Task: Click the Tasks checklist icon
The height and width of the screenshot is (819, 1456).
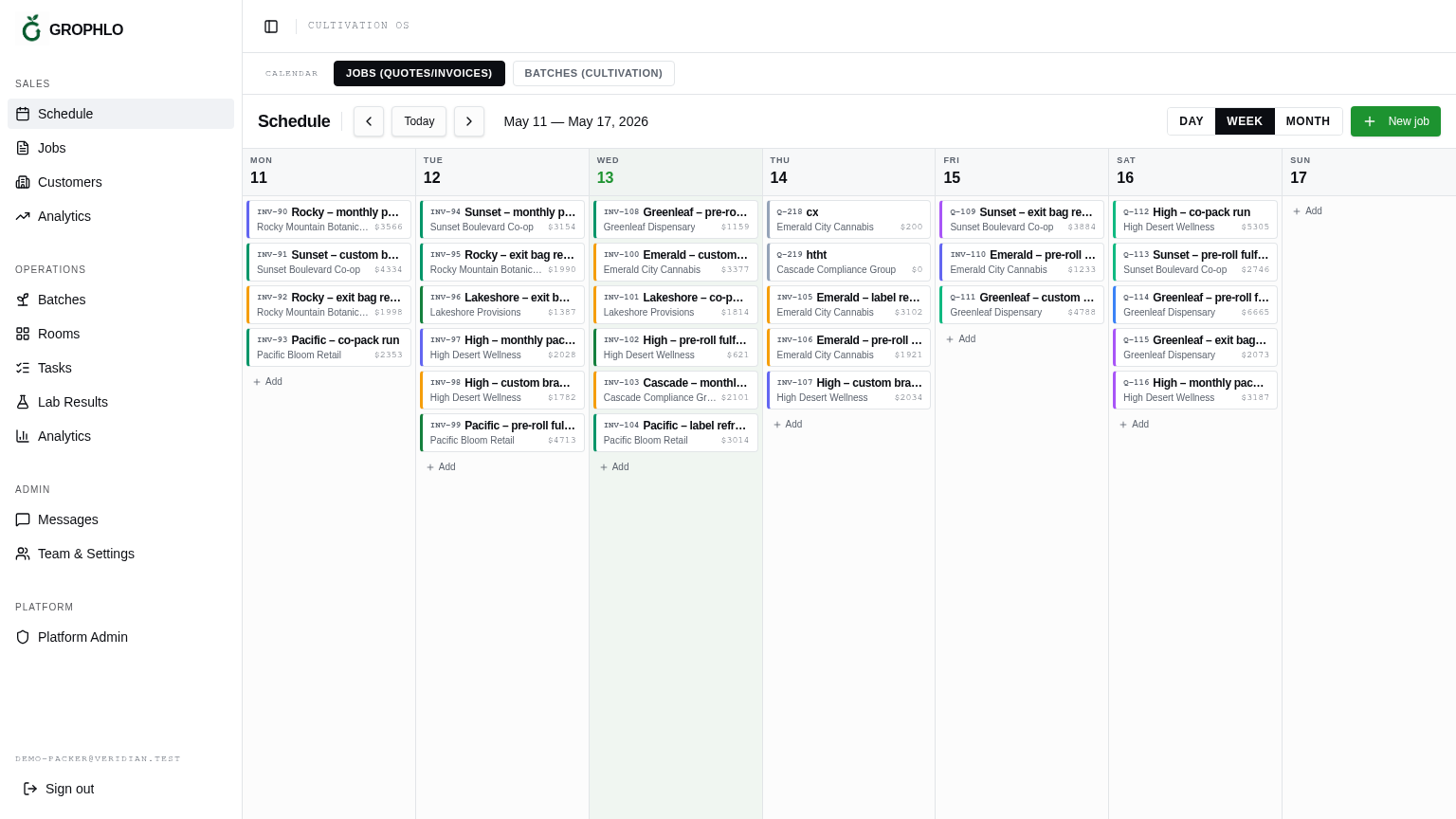Action: pos(23,368)
